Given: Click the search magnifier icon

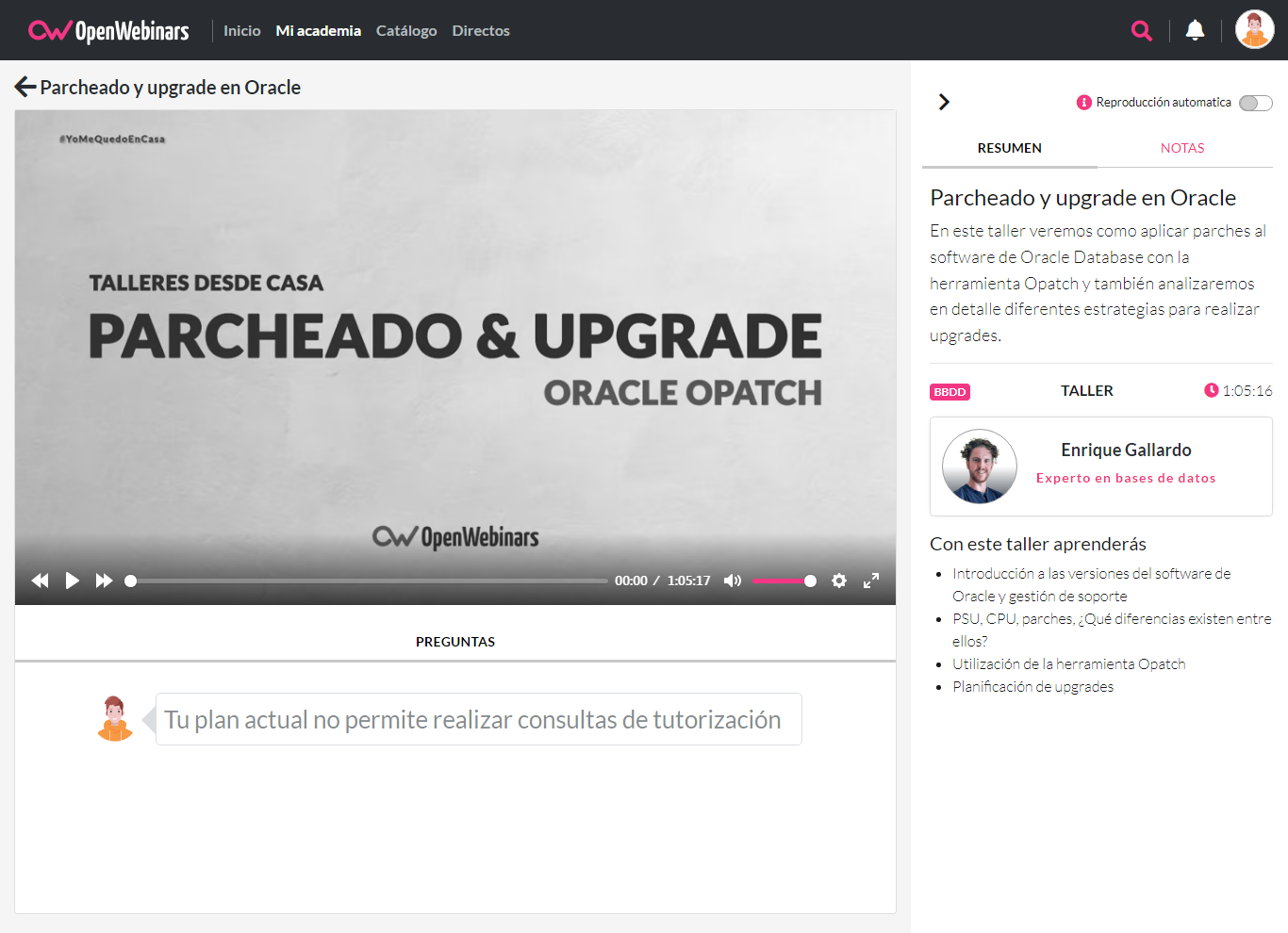Looking at the screenshot, I should 1141,31.
